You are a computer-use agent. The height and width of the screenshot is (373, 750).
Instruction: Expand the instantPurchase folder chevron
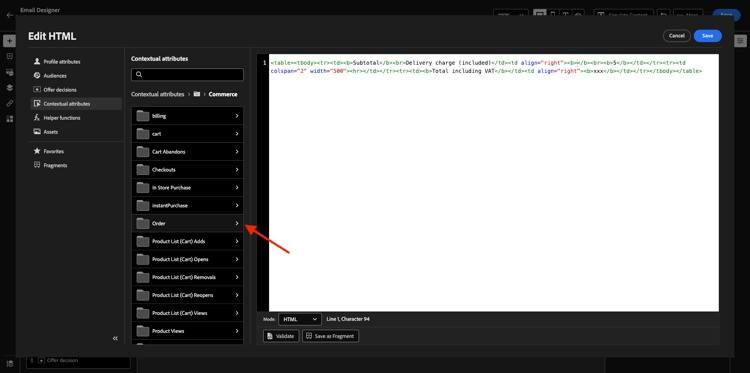(x=237, y=206)
